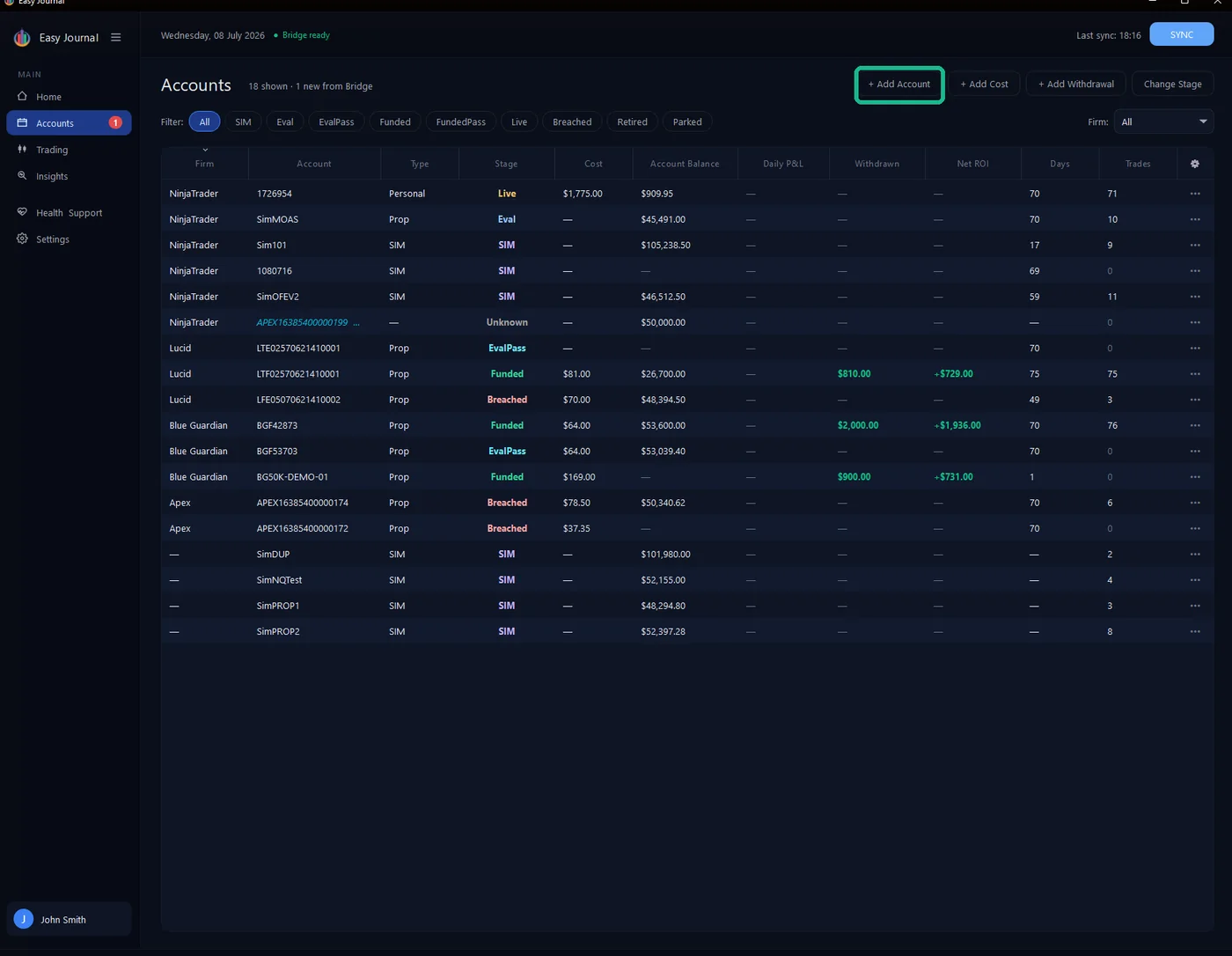The width and height of the screenshot is (1232, 956).
Task: Open table column settings gear icon
Action: point(1194,164)
